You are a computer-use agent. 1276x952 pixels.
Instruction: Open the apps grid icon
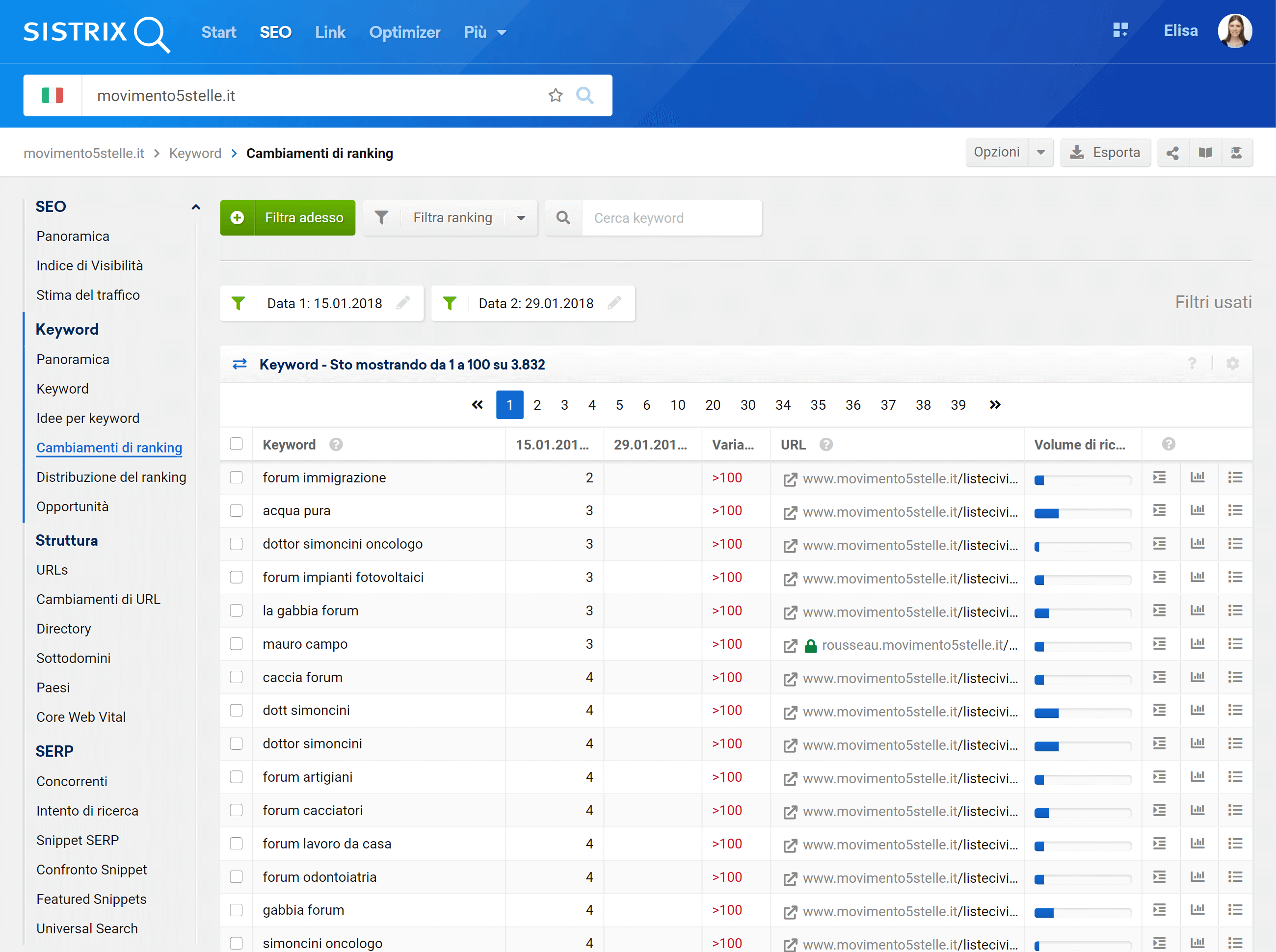(1120, 30)
